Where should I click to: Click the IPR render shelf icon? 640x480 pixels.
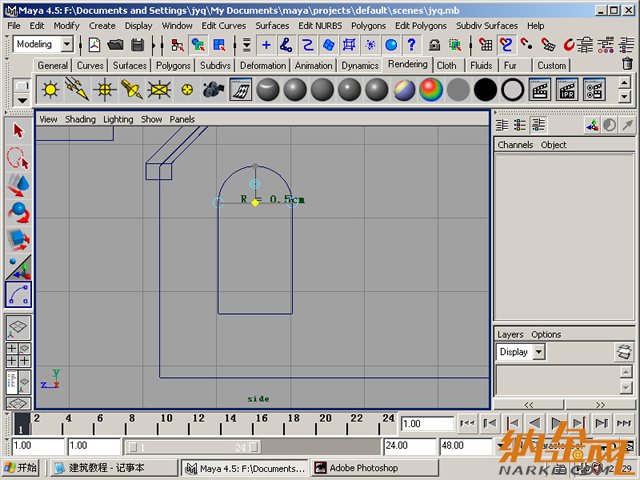click(567, 90)
